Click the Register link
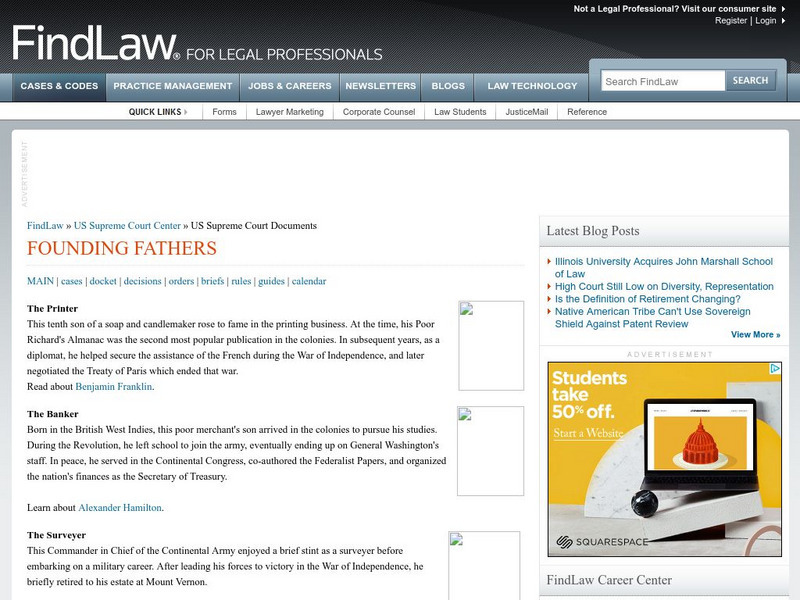The width and height of the screenshot is (800, 600). 731,20
